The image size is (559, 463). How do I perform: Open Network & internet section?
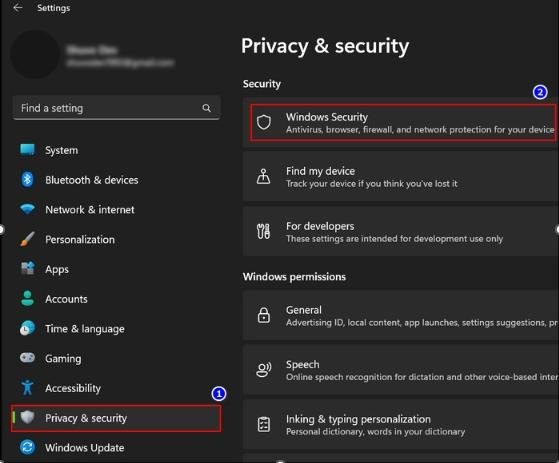click(x=117, y=210)
